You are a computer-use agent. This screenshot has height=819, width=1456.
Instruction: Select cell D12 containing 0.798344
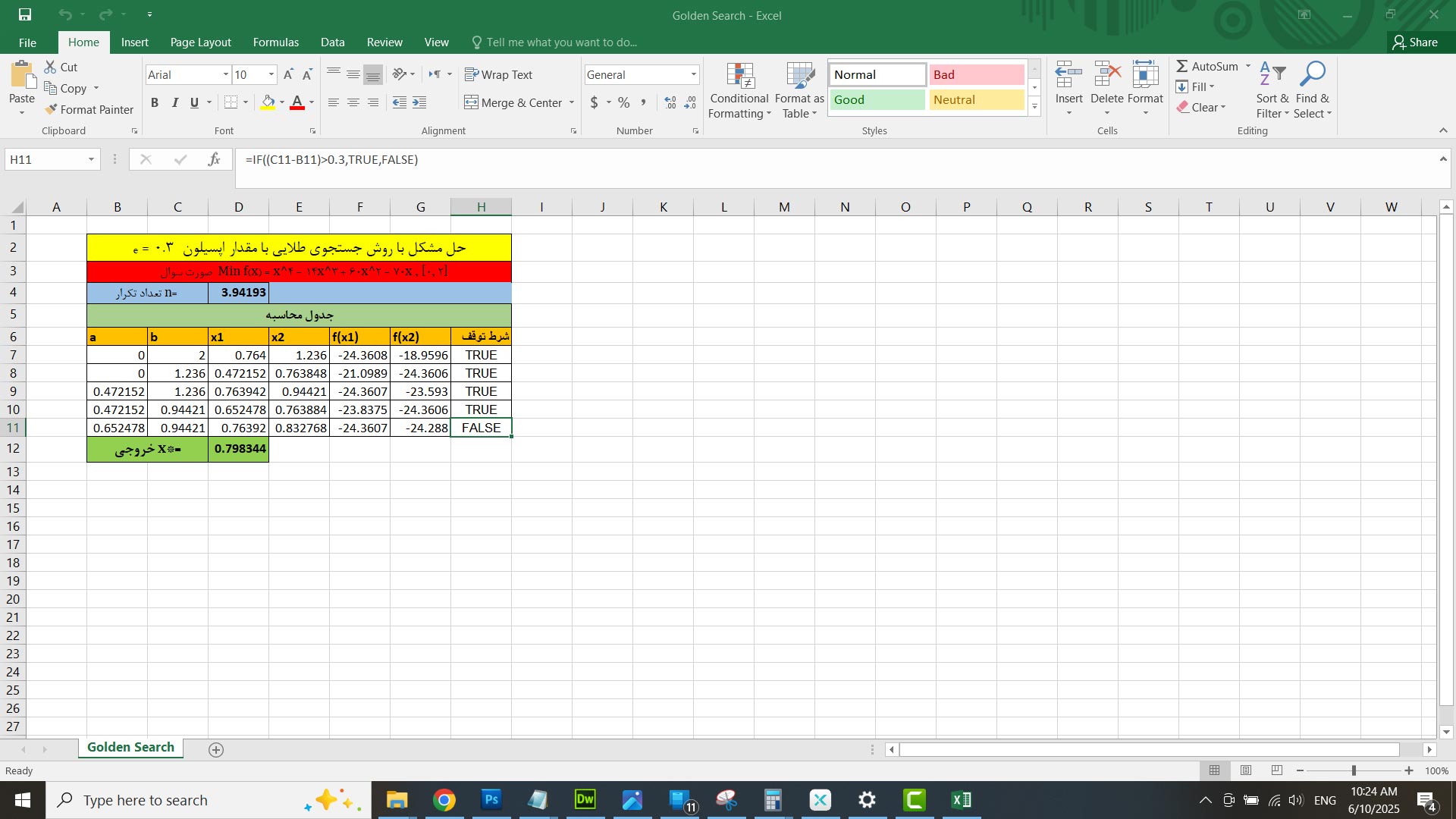point(239,449)
